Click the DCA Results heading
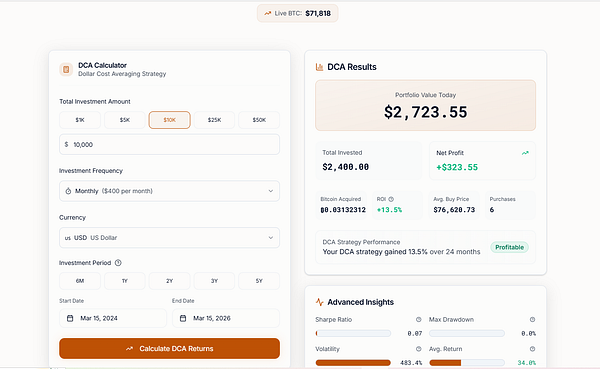Screen dimensions: 600x369 coord(352,67)
